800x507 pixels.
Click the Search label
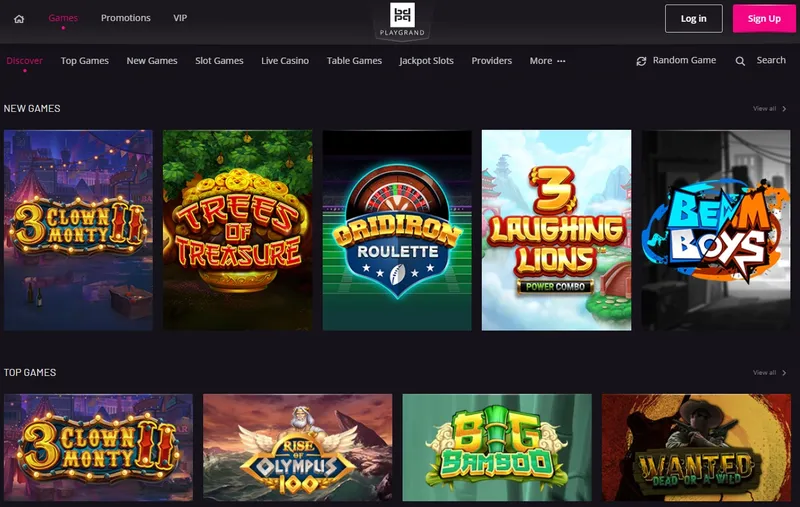coord(771,60)
